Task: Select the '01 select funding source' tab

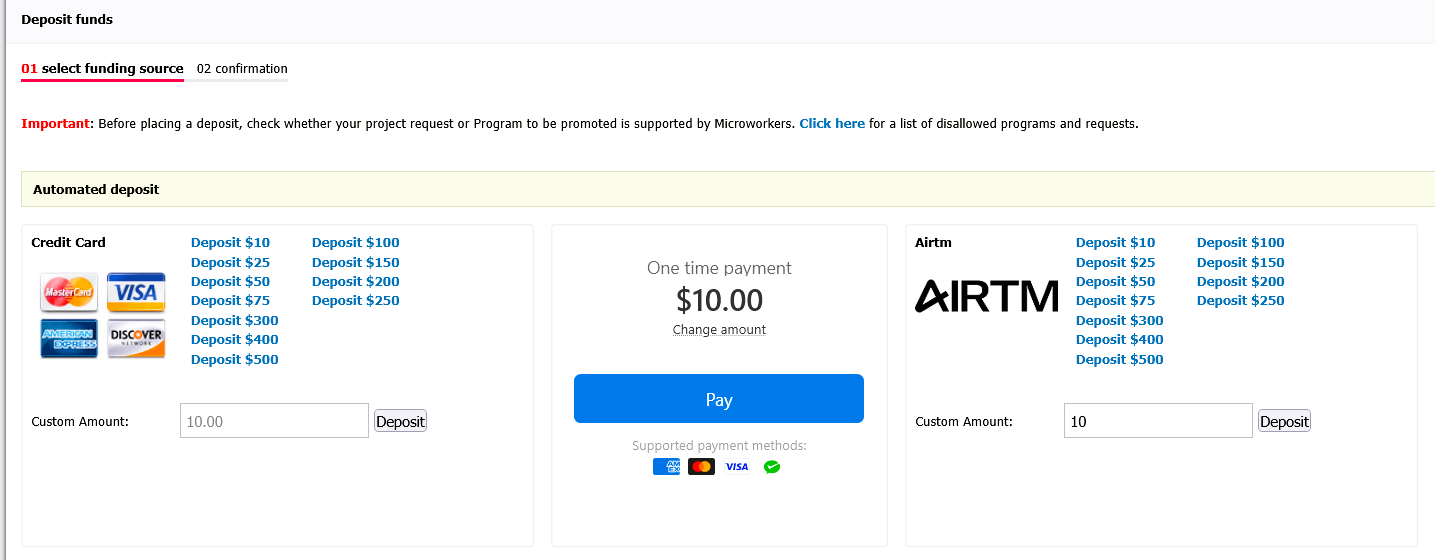Action: [102, 69]
